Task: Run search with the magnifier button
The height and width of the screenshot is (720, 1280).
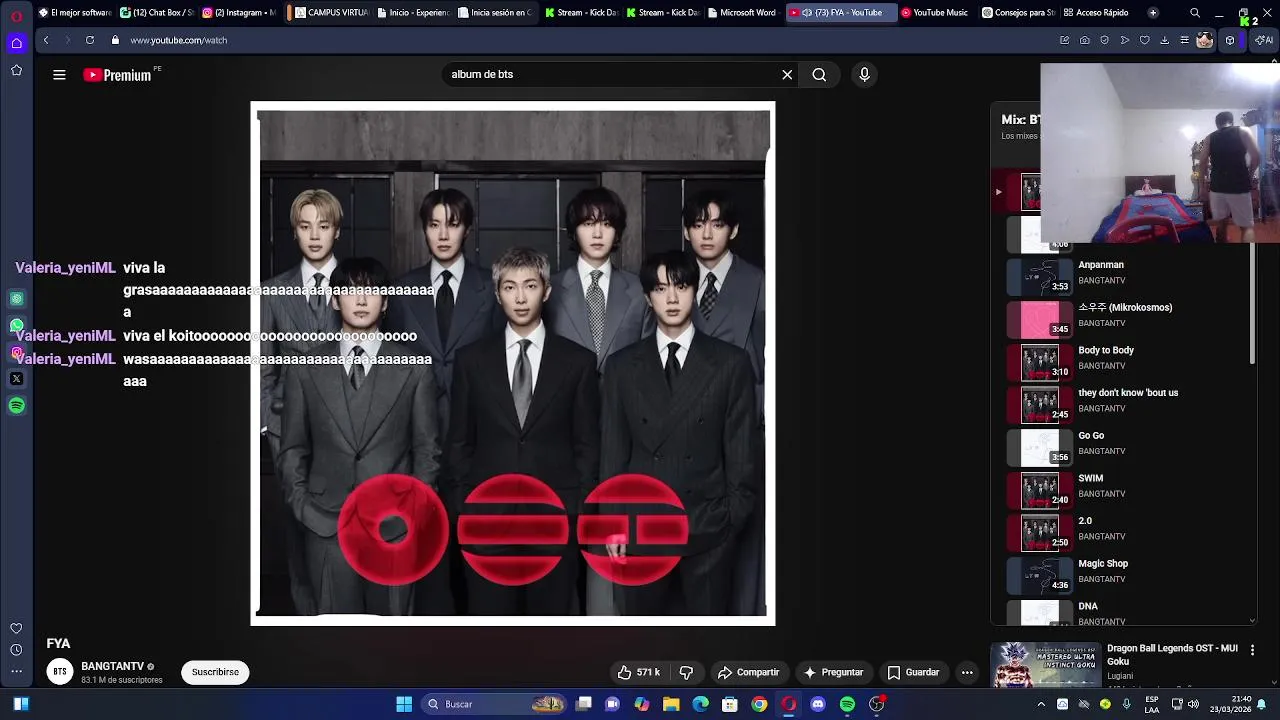Action: pos(819,75)
